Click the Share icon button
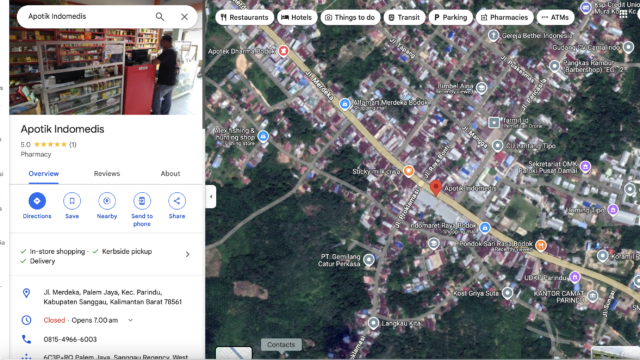Screen dimensions: 640x360 point(177,201)
